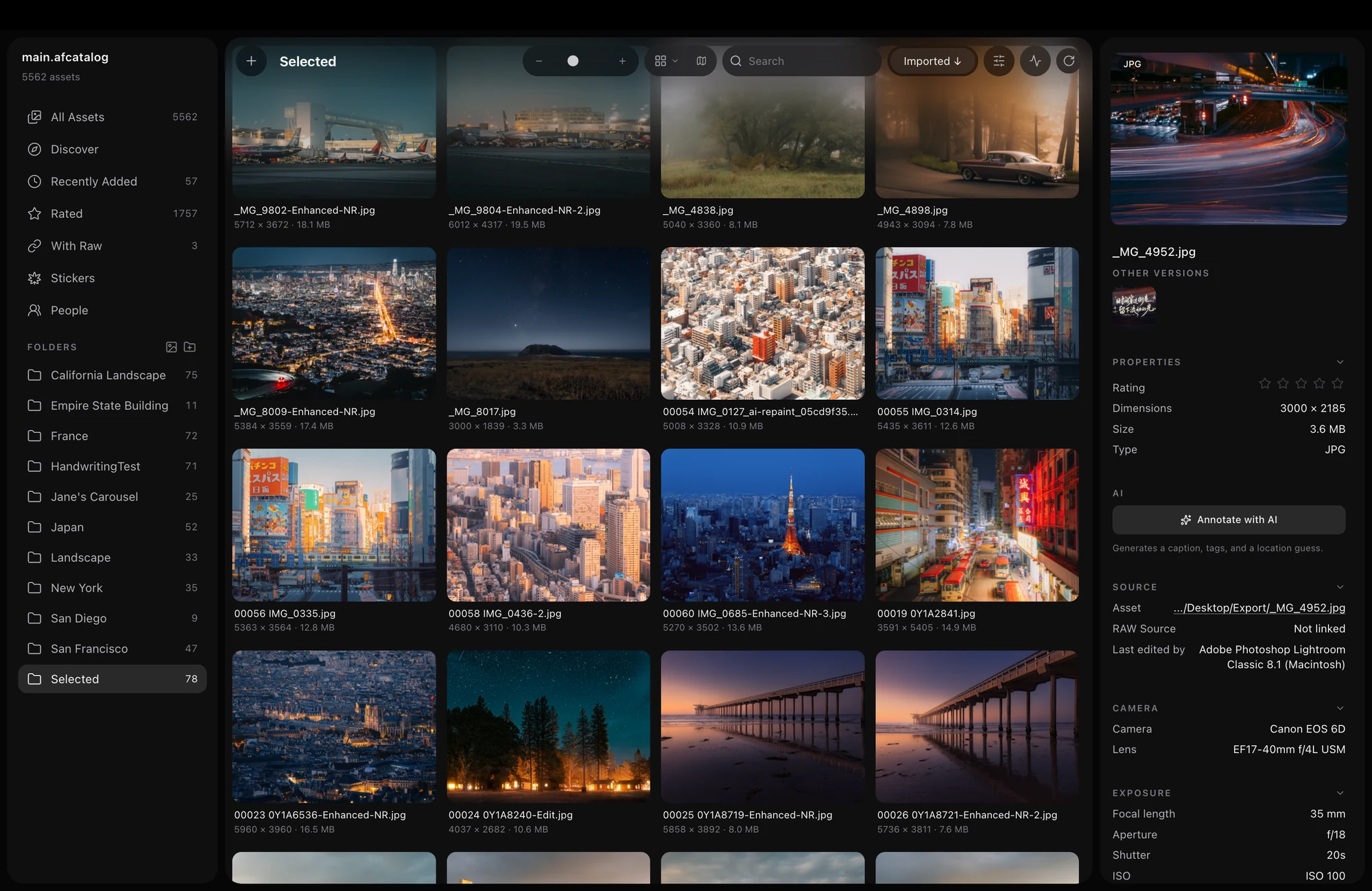Collapse the Properties section

click(1340, 362)
